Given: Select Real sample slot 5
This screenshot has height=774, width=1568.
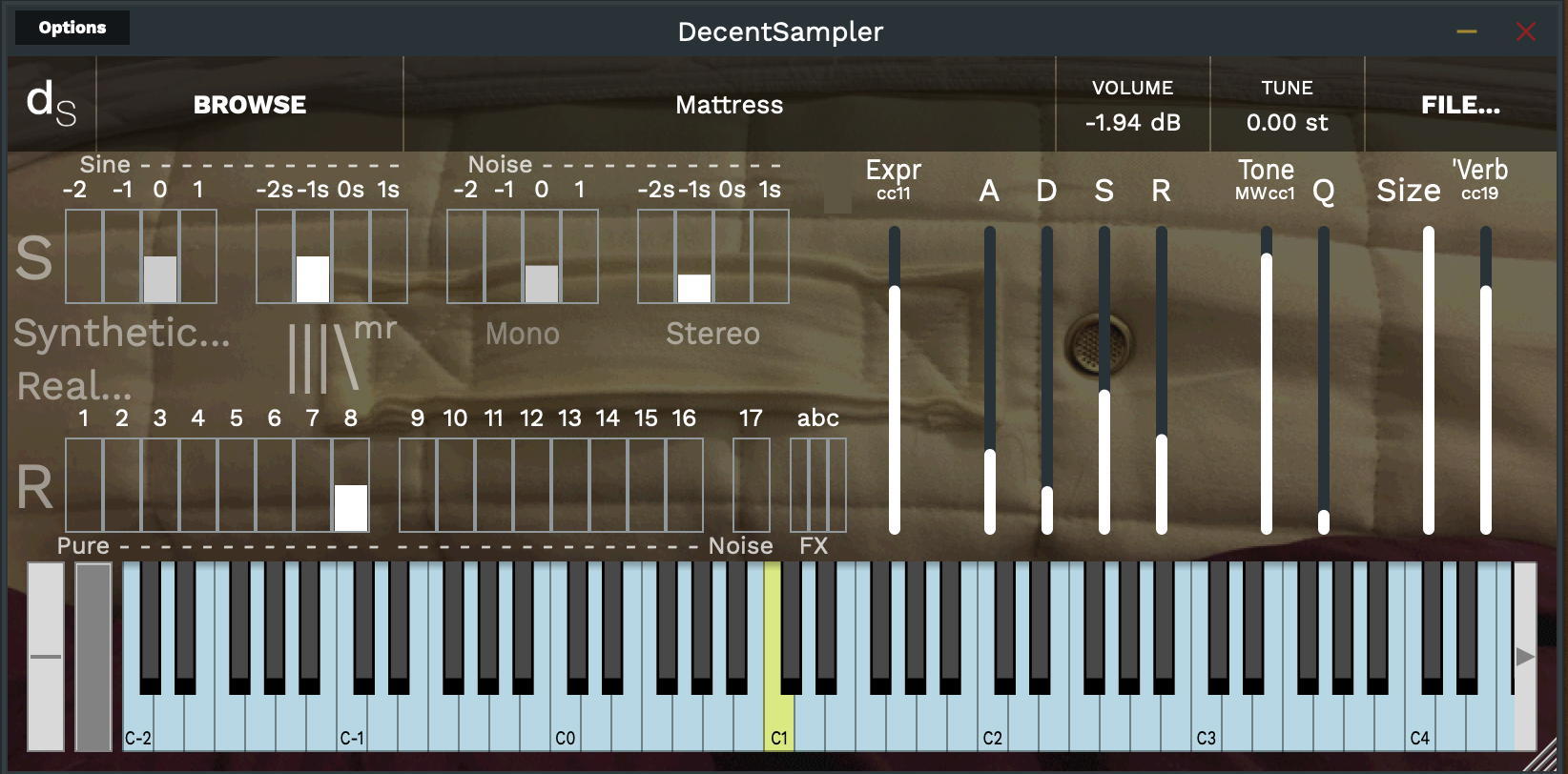Looking at the screenshot, I should coord(237,485).
